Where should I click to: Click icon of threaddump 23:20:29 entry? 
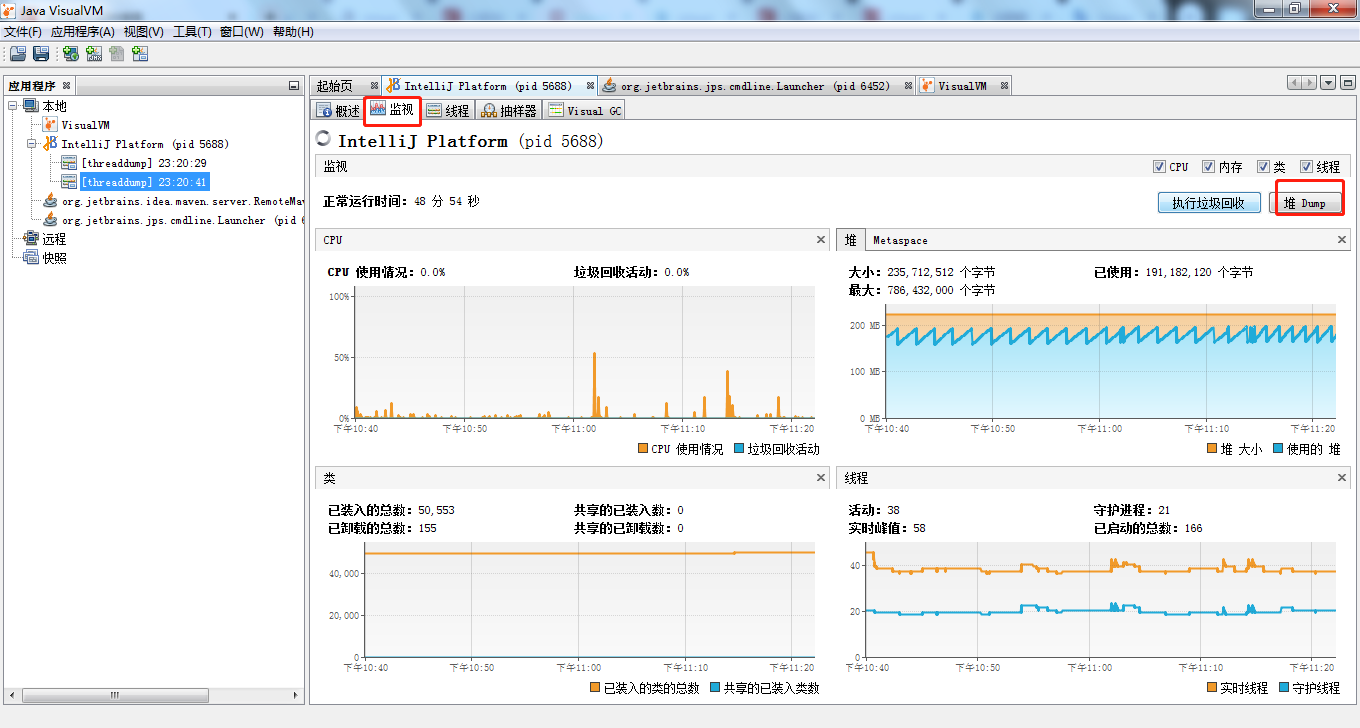click(69, 163)
